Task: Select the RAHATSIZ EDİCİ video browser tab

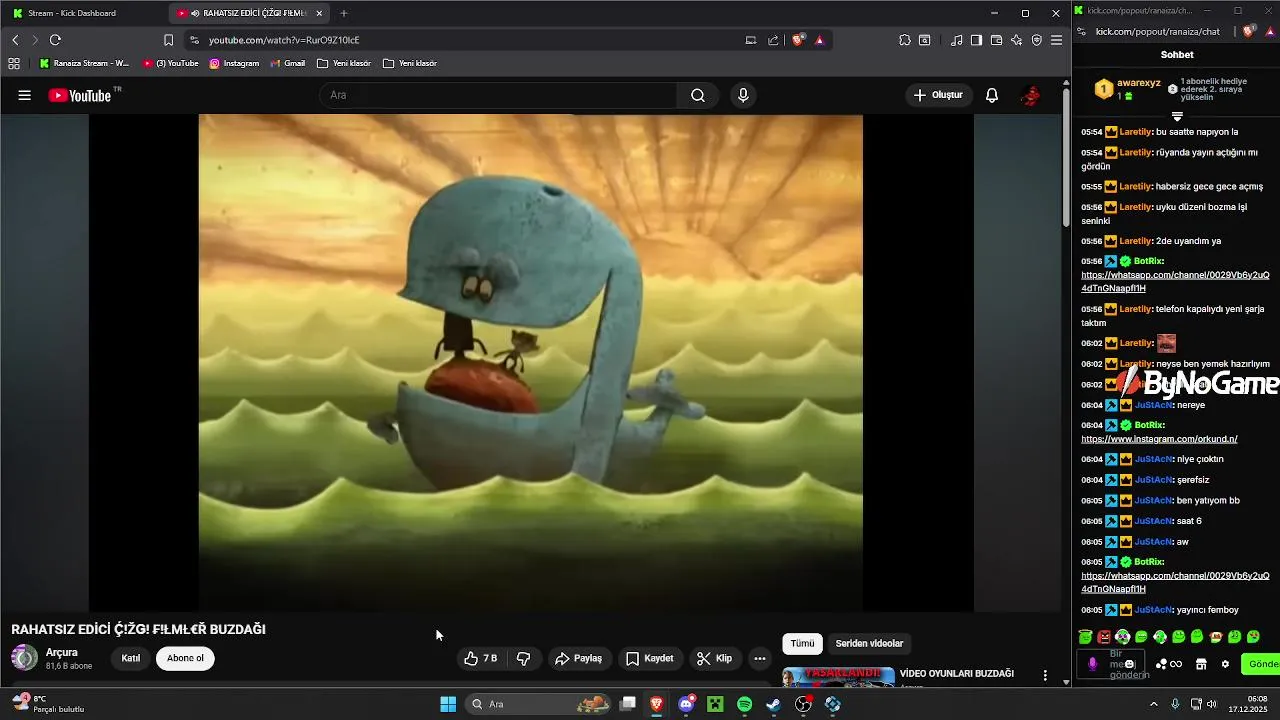Action: [x=248, y=13]
